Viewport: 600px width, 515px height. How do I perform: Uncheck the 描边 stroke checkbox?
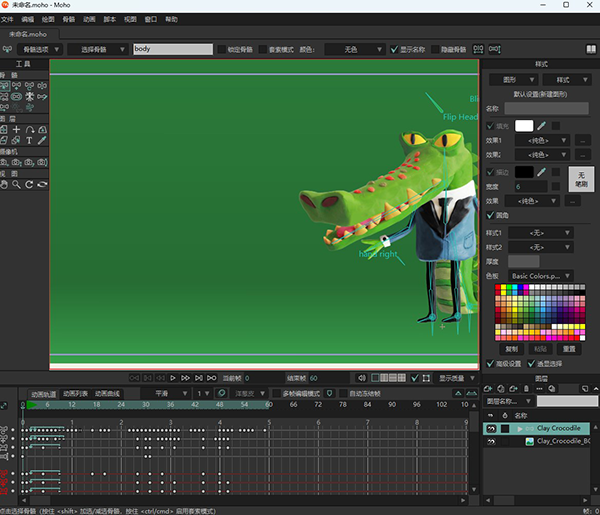pos(490,172)
